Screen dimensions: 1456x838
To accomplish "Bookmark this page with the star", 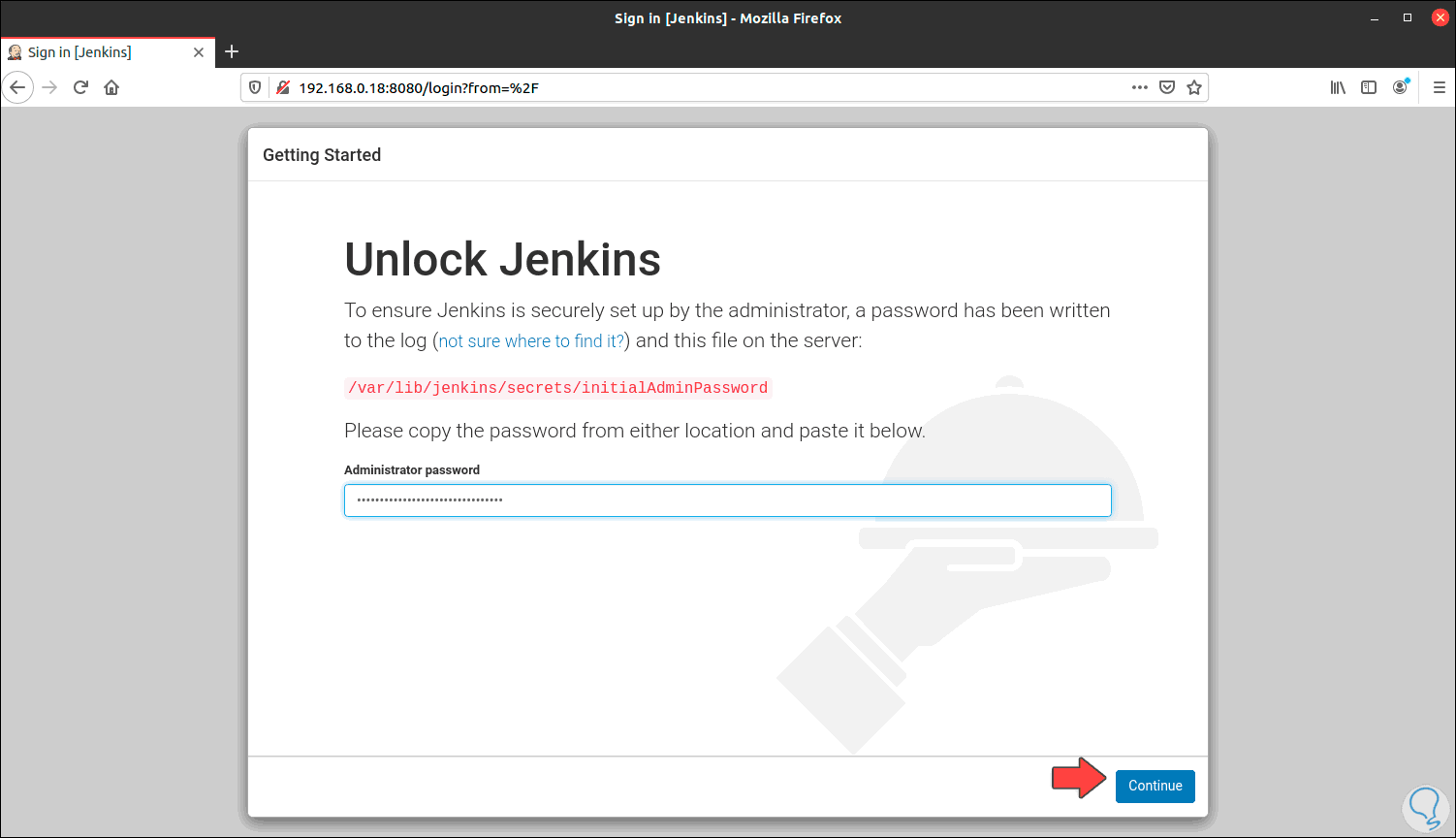I will tap(1194, 87).
